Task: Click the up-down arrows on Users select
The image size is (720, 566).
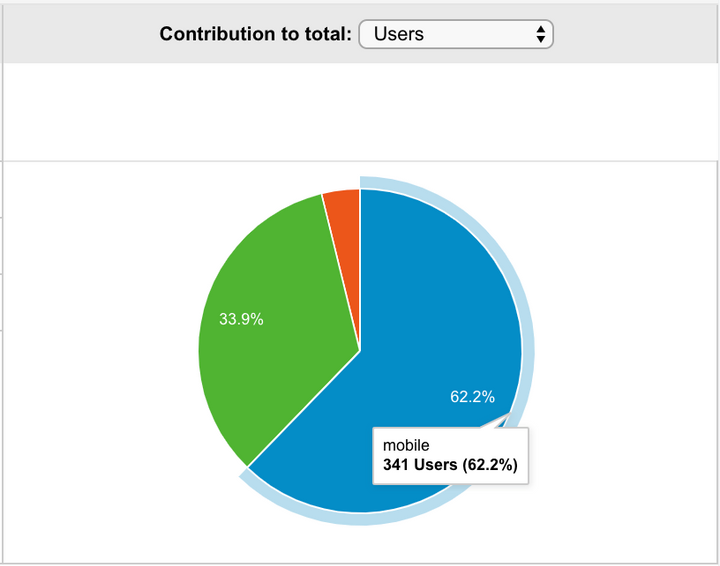Action: (x=540, y=34)
